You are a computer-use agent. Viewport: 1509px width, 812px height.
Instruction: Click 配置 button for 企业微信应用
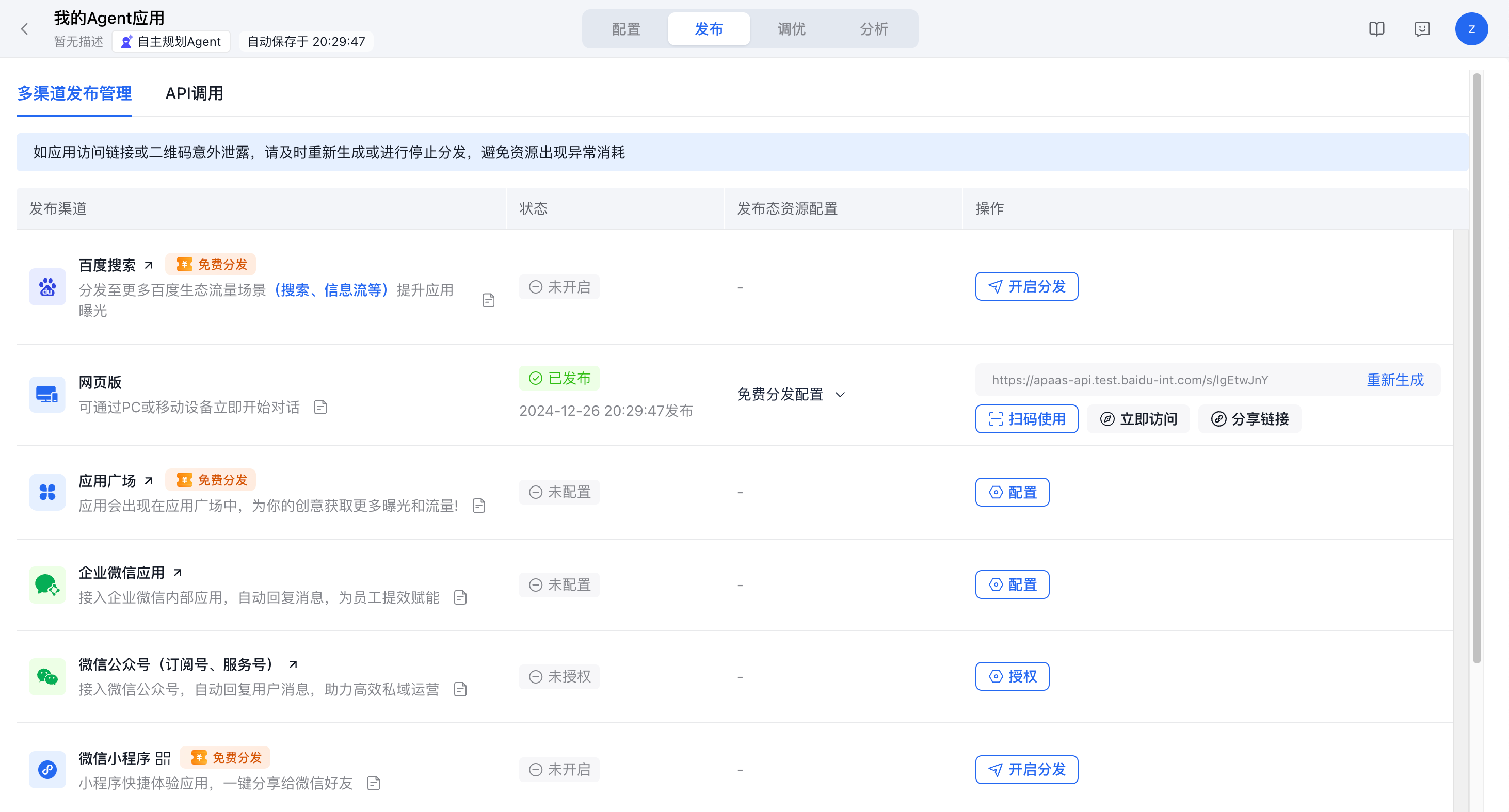(1012, 585)
